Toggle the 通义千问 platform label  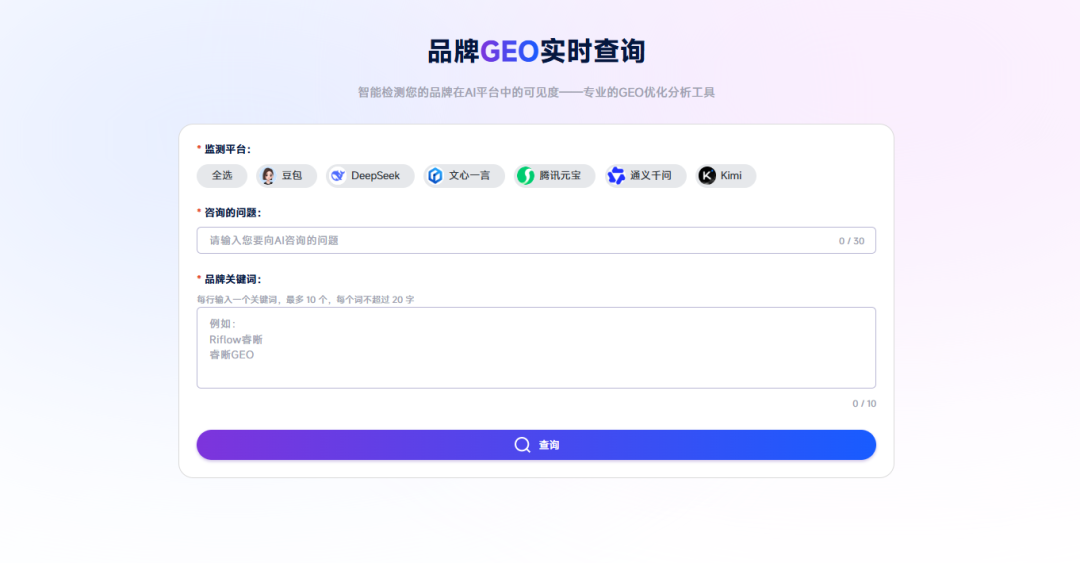pyautogui.click(x=651, y=176)
